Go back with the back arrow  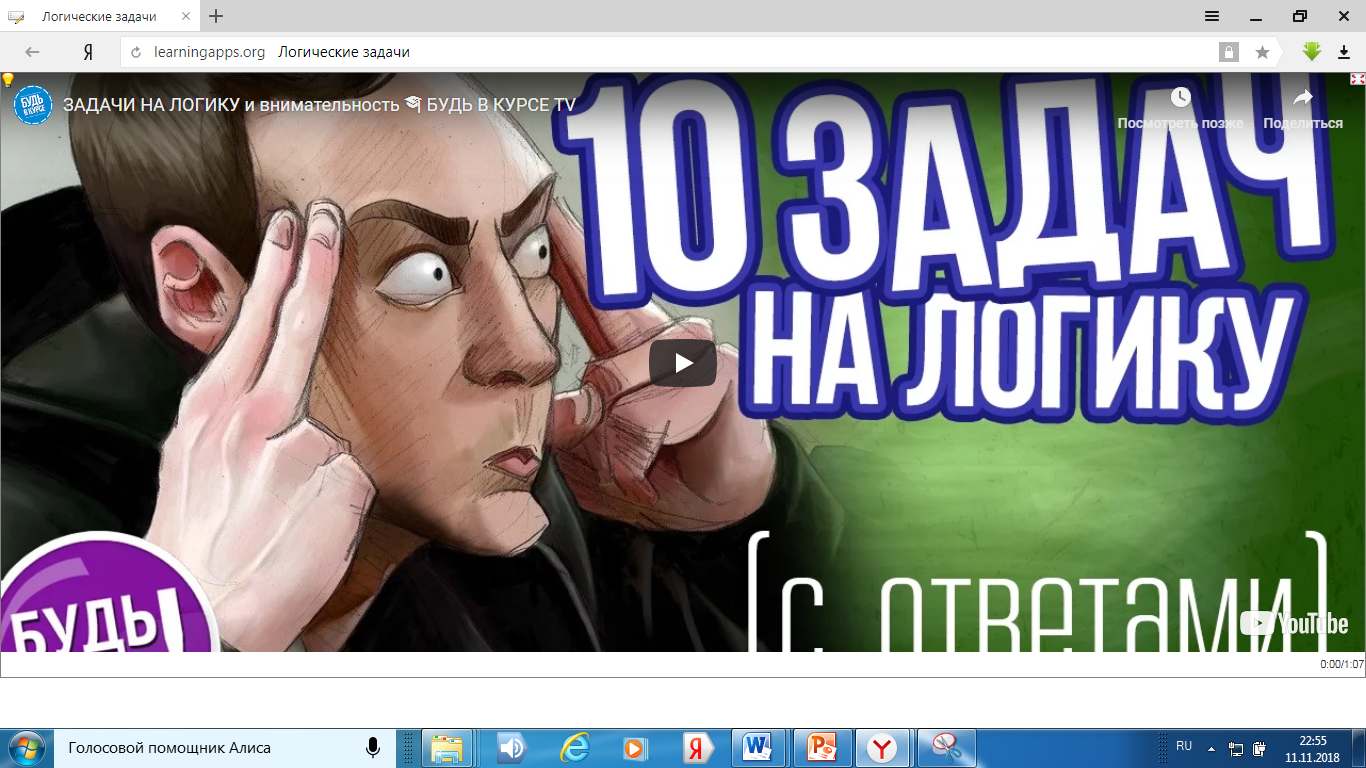tap(32, 52)
